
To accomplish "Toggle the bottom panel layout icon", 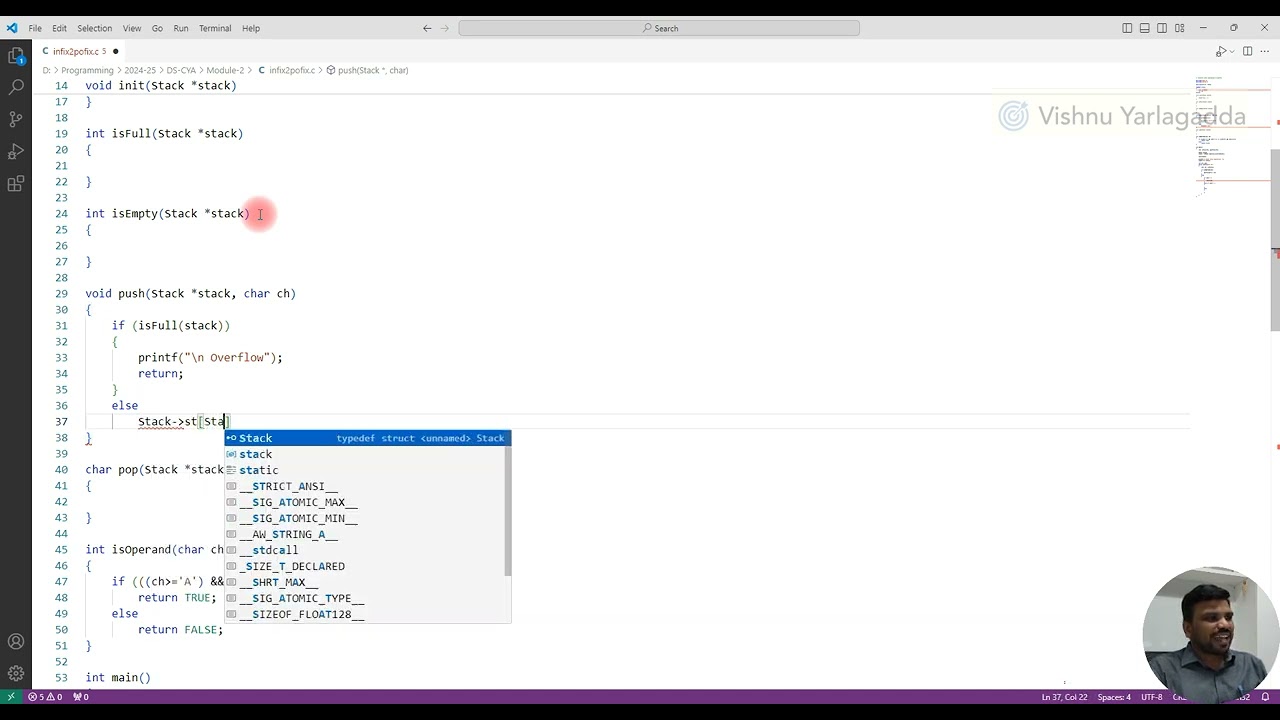I will [x=1144, y=28].
